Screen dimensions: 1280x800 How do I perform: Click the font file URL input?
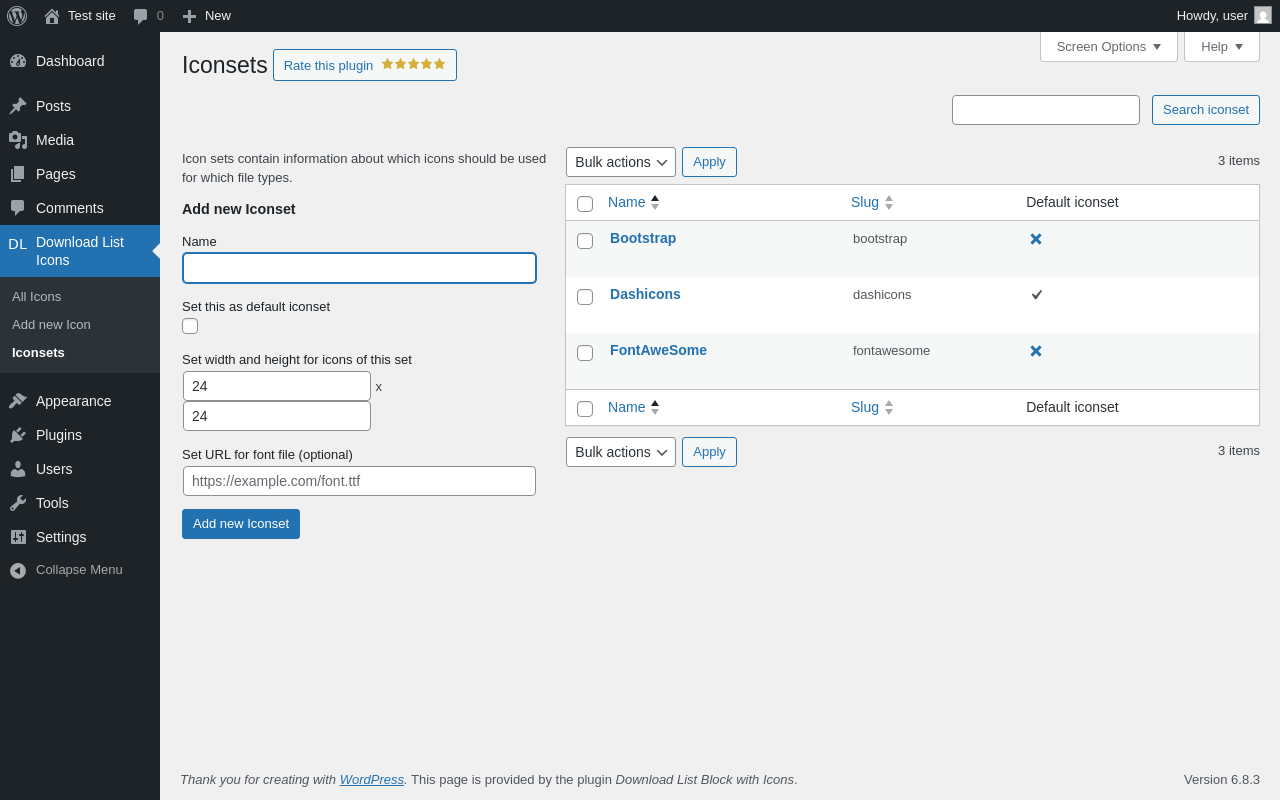coord(359,481)
